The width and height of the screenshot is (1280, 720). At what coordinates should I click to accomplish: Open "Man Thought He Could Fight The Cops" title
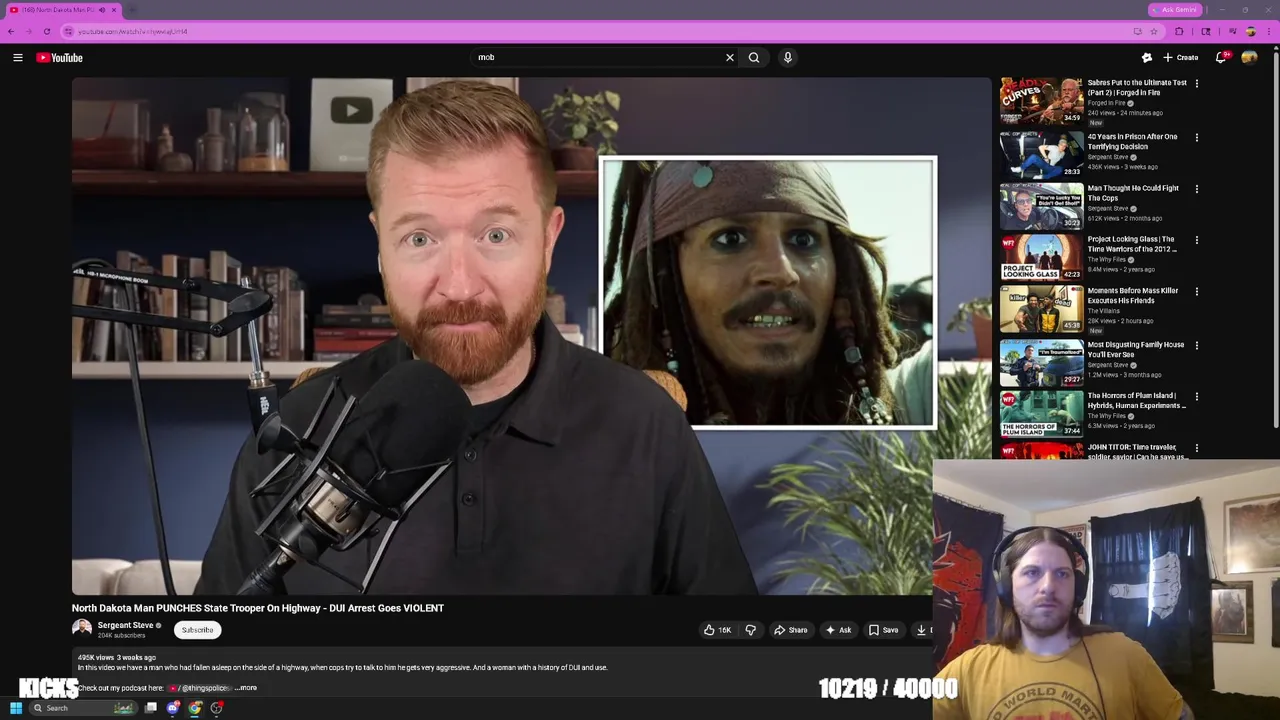coord(1133,193)
